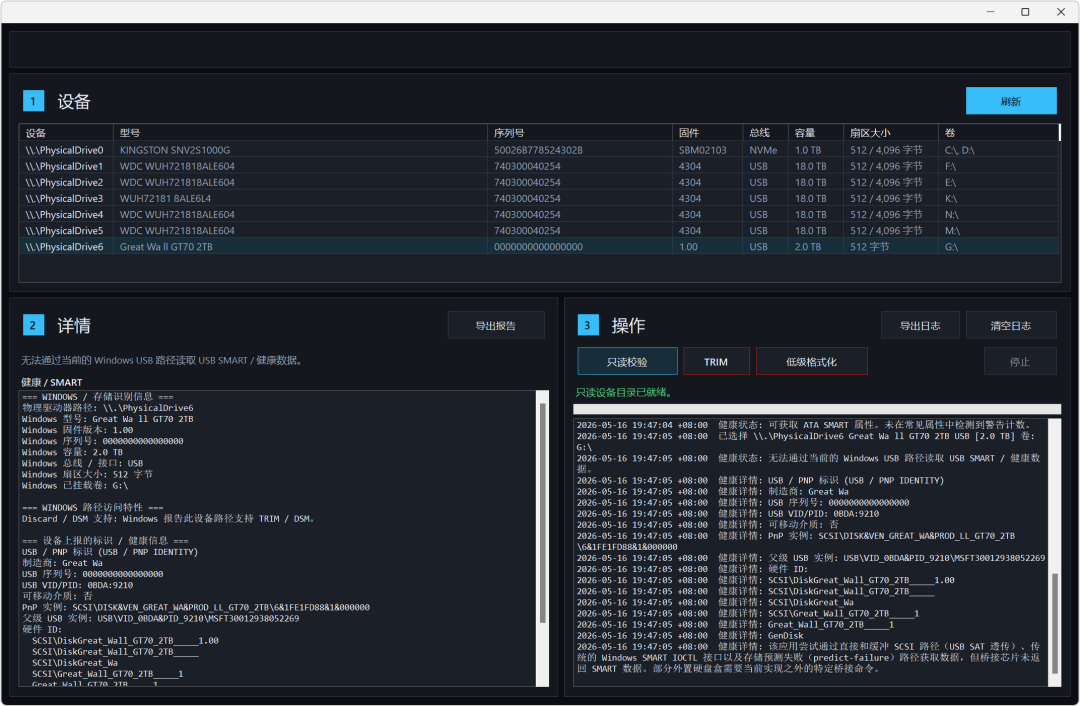Viewport: 1080px width, 706px height.
Task: Close the application window
Action: tap(1061, 12)
